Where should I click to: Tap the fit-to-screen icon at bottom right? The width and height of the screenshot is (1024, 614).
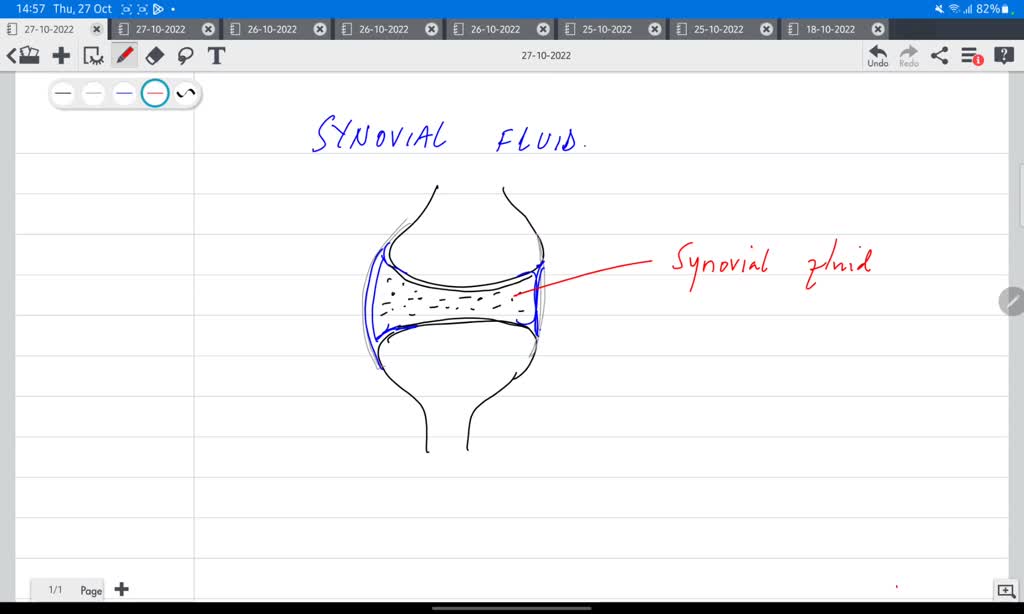coord(1008,590)
